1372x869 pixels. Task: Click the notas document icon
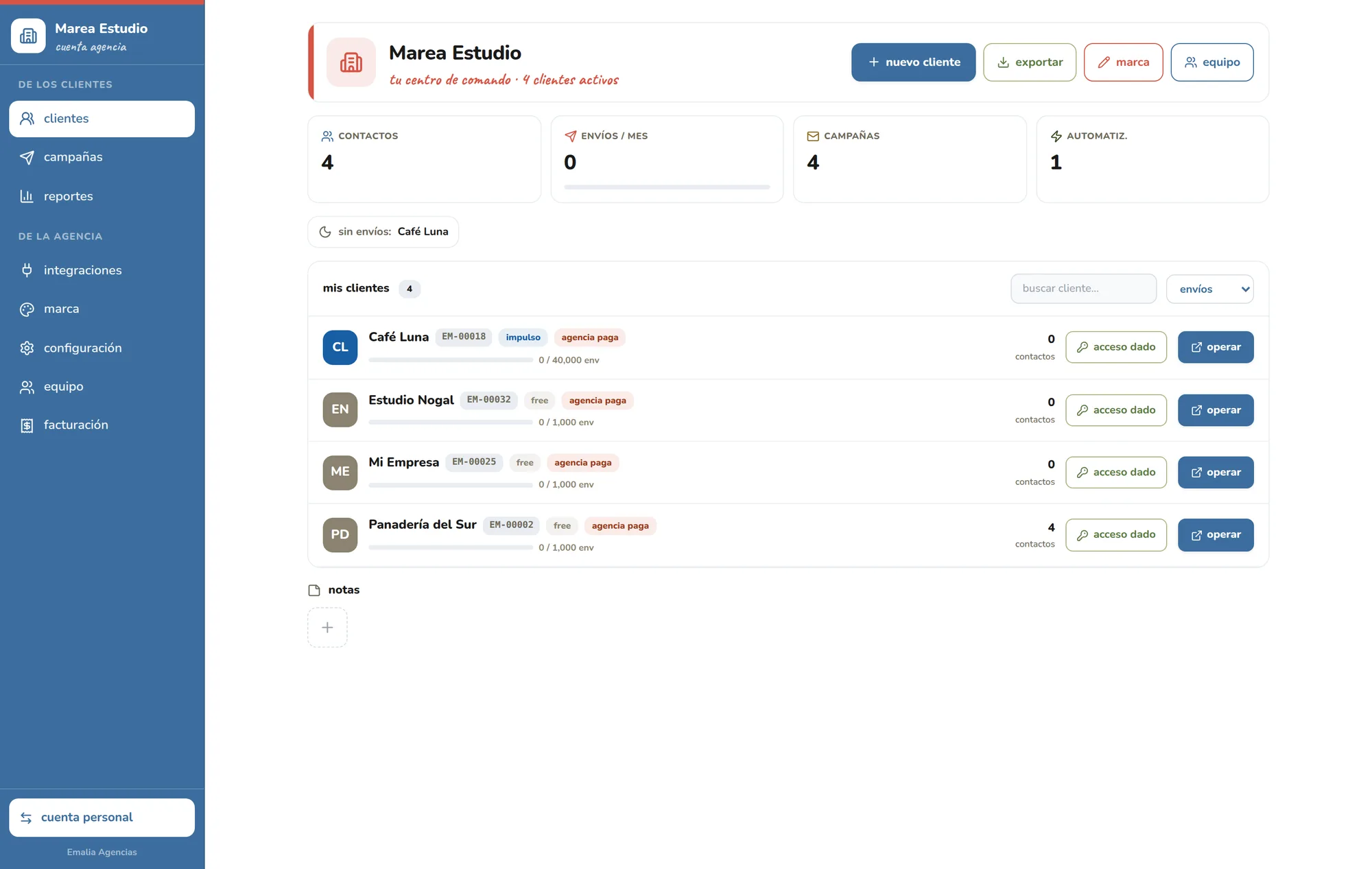(x=314, y=591)
